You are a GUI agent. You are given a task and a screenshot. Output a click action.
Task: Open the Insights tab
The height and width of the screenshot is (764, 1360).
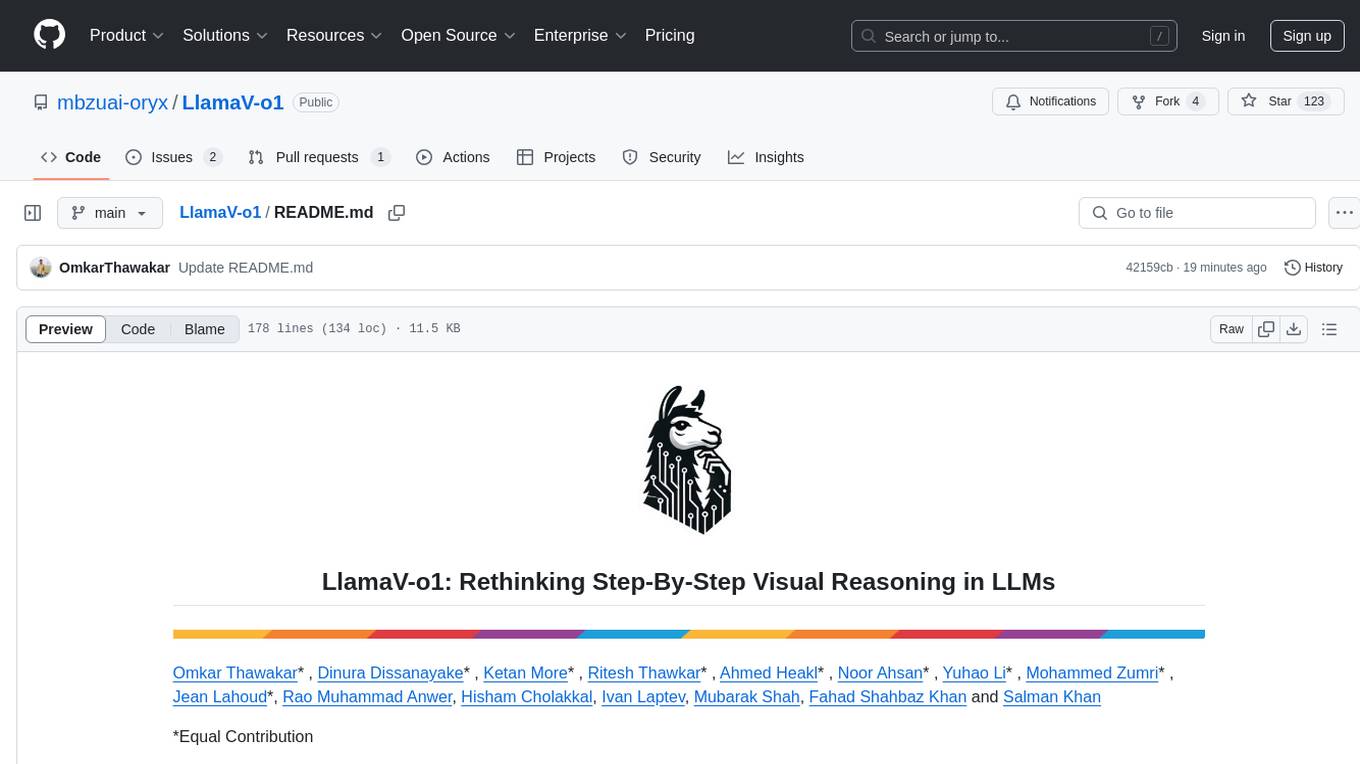coord(766,157)
